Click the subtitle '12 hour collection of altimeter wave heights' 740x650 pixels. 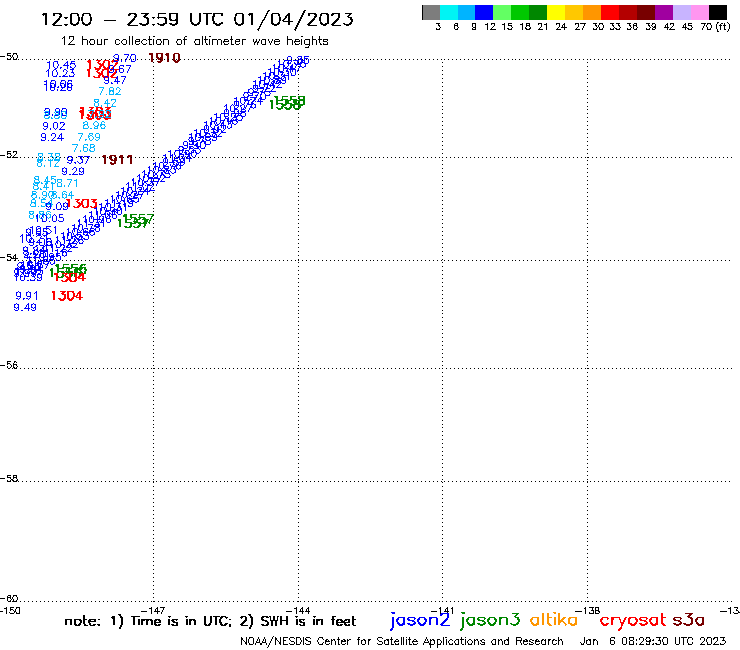[194, 41]
